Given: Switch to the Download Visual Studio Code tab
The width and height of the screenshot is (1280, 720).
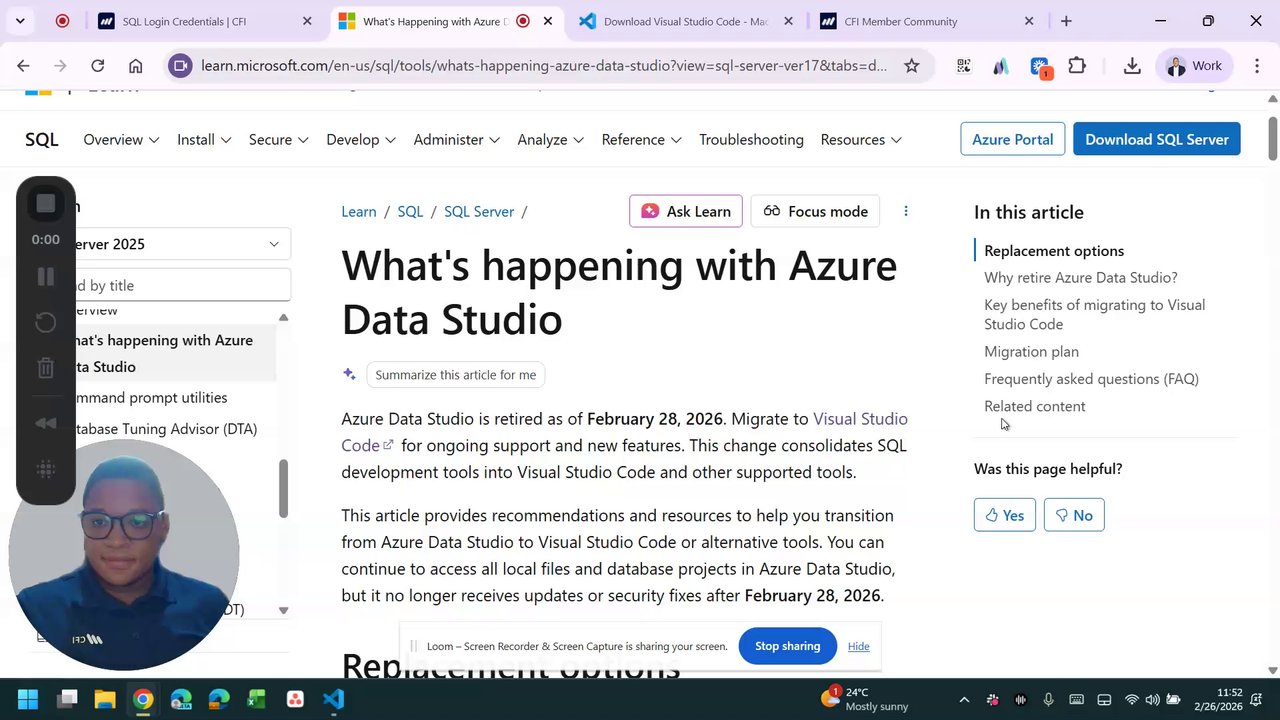Looking at the screenshot, I should pyautogui.click(x=685, y=21).
